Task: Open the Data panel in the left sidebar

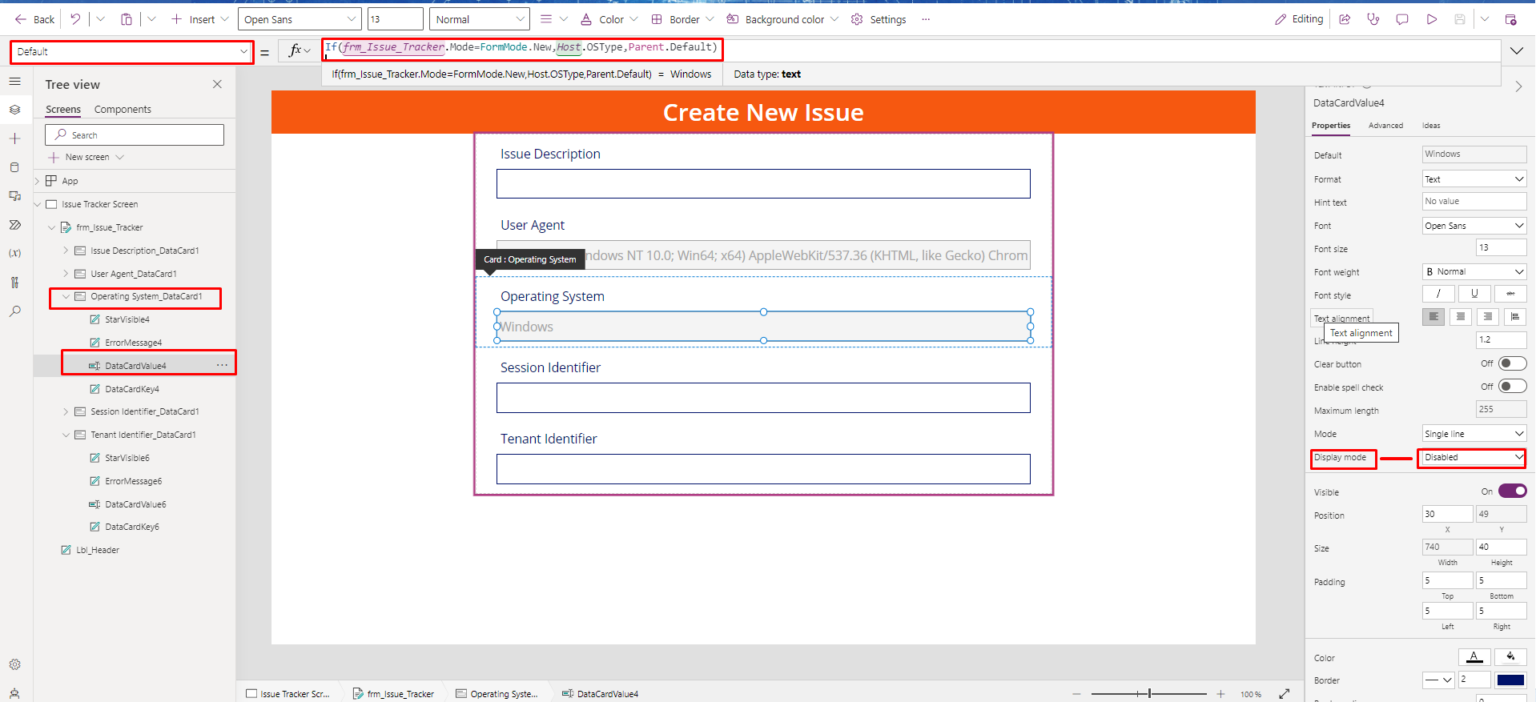Action: pos(15,167)
